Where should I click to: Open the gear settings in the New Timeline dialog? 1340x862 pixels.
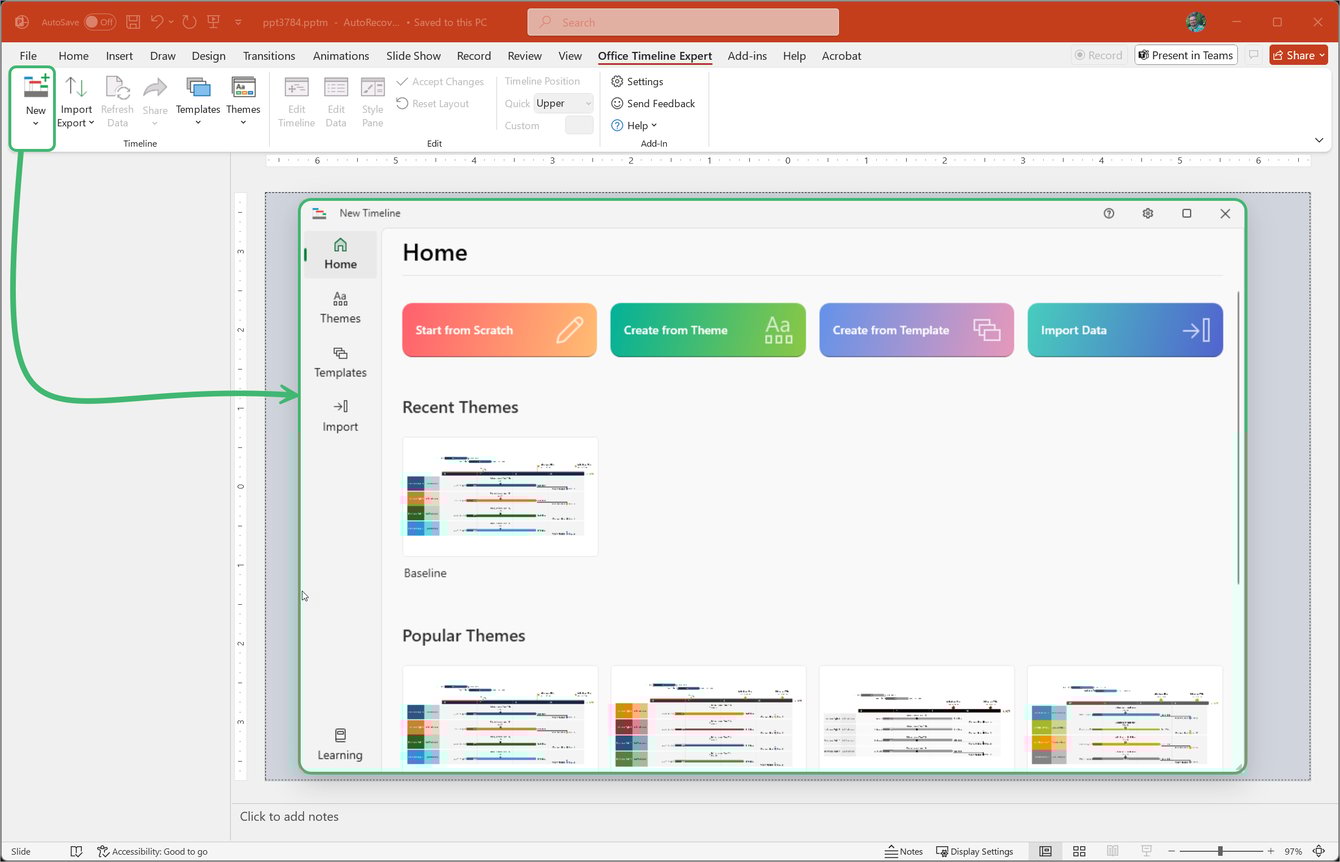(1147, 213)
